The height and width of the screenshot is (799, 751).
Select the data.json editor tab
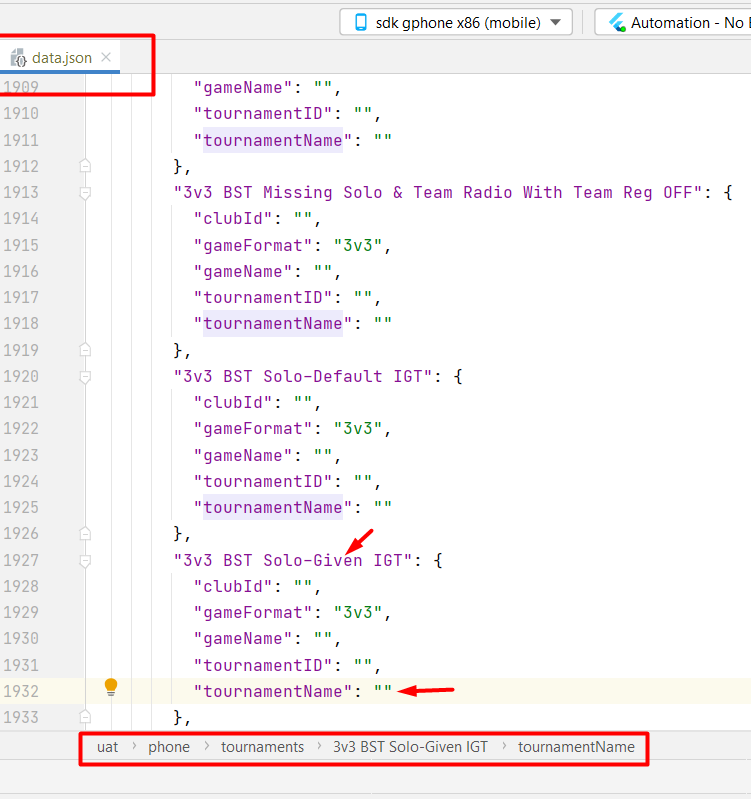[60, 58]
